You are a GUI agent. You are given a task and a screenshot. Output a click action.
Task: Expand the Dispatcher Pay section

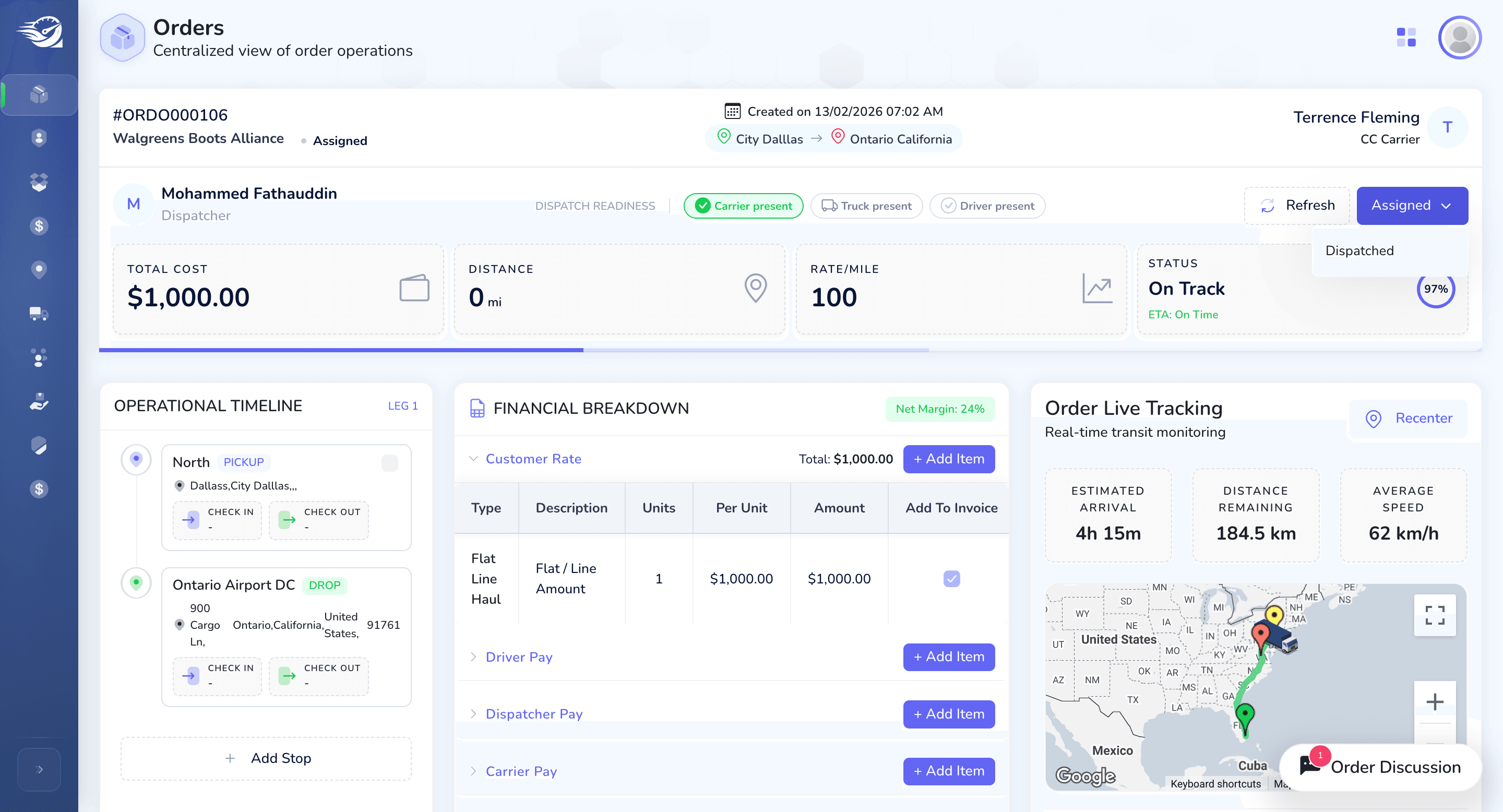[473, 714]
